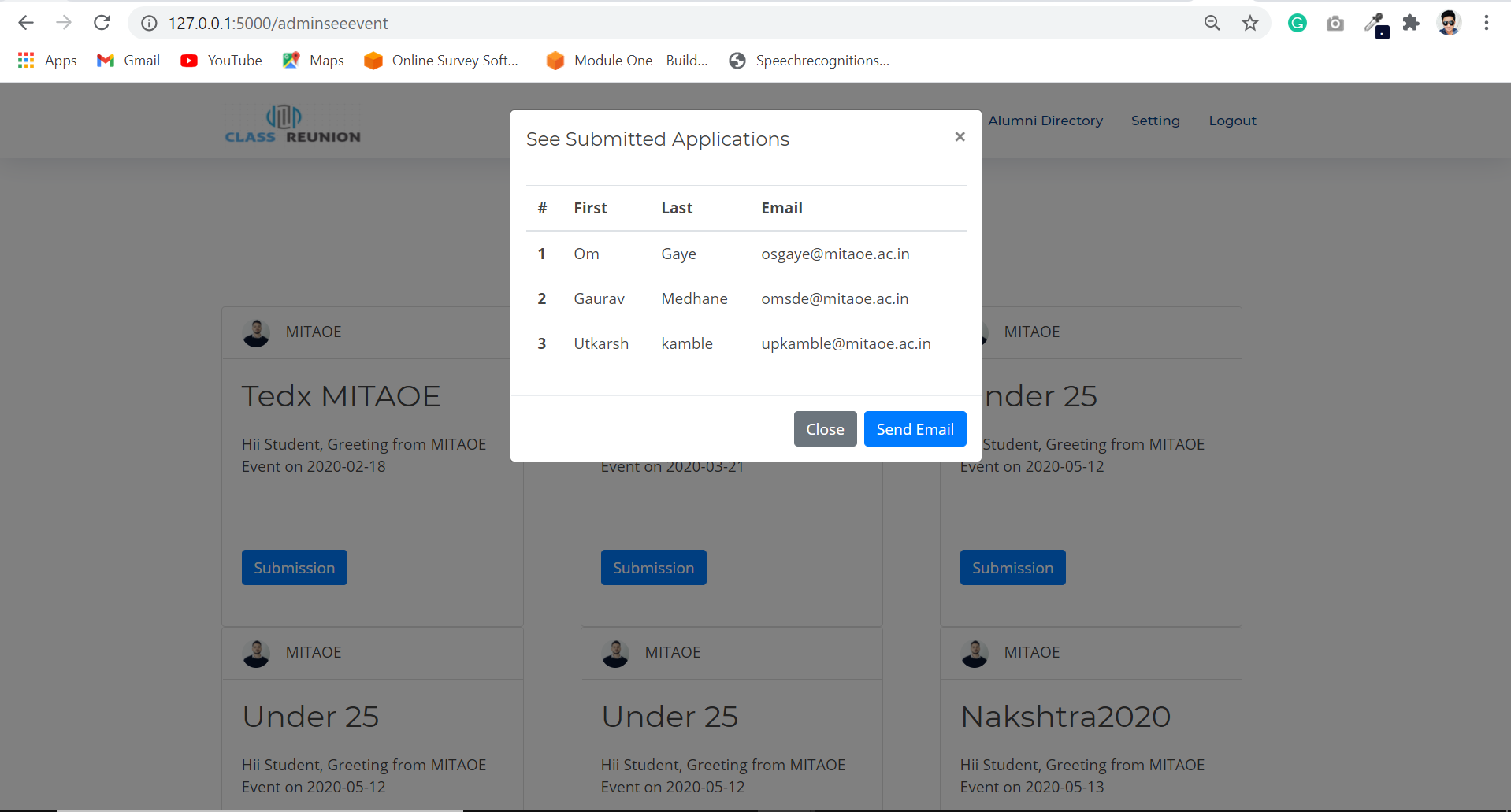
Task: Open the Extensions puzzle piece menu
Action: (1411, 23)
